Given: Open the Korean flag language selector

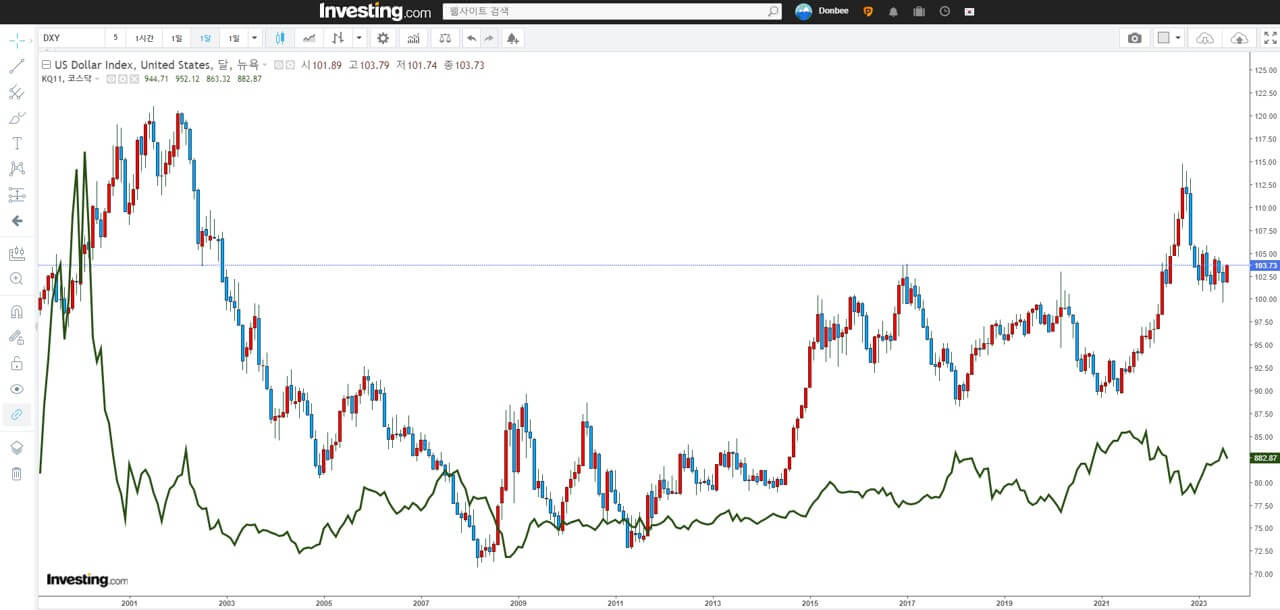Looking at the screenshot, I should tap(969, 11).
